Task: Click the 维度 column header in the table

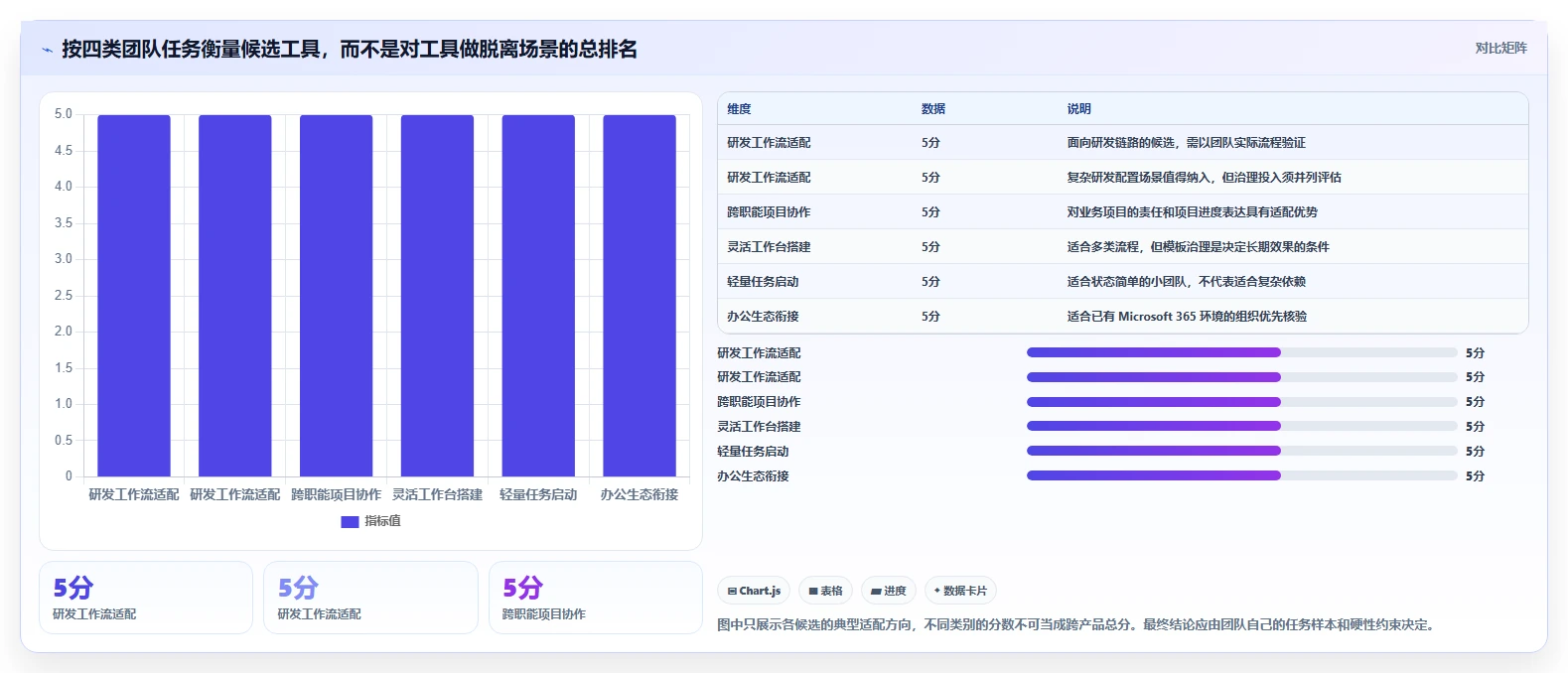Action: [739, 109]
